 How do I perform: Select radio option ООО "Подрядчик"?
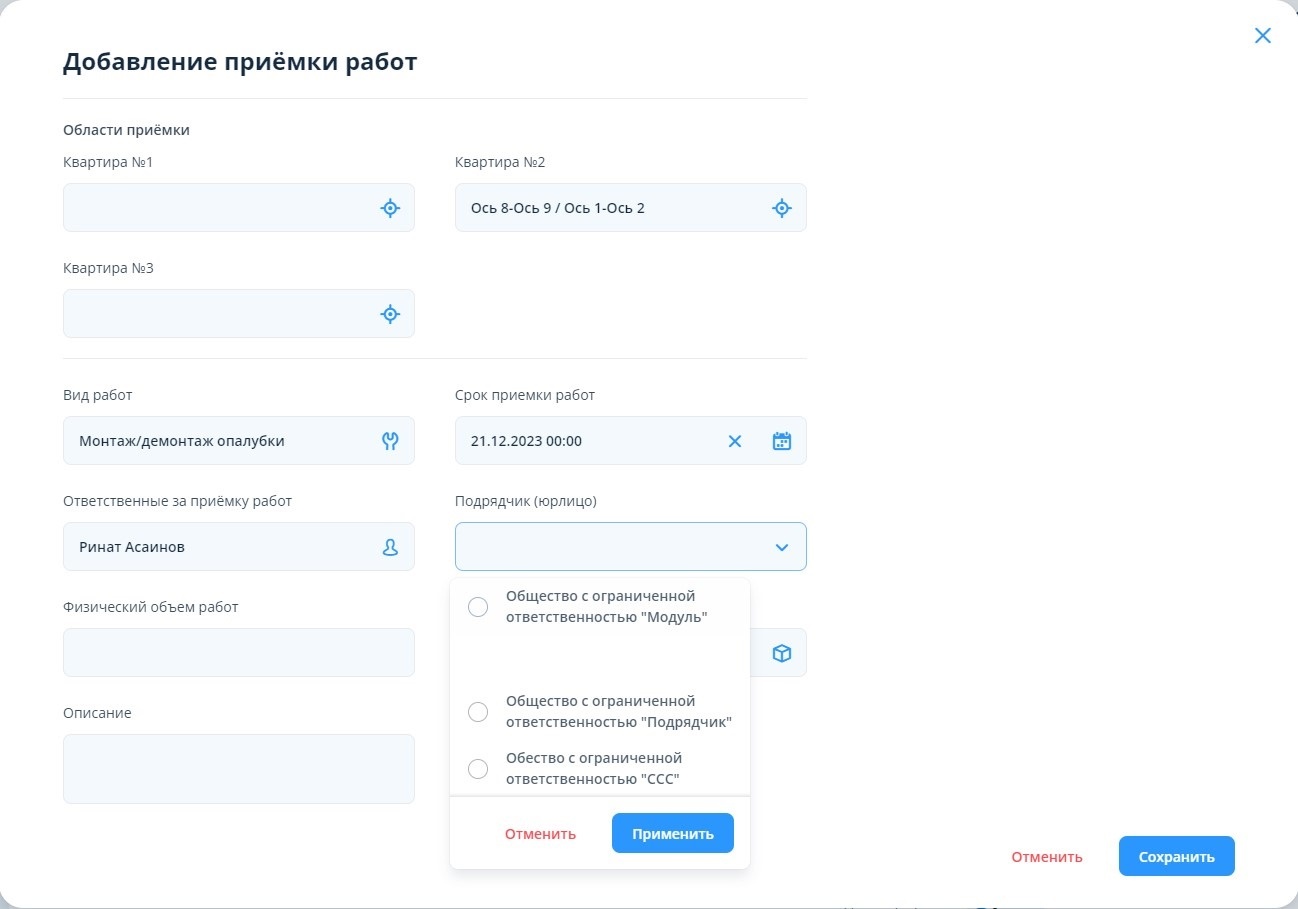(x=478, y=712)
